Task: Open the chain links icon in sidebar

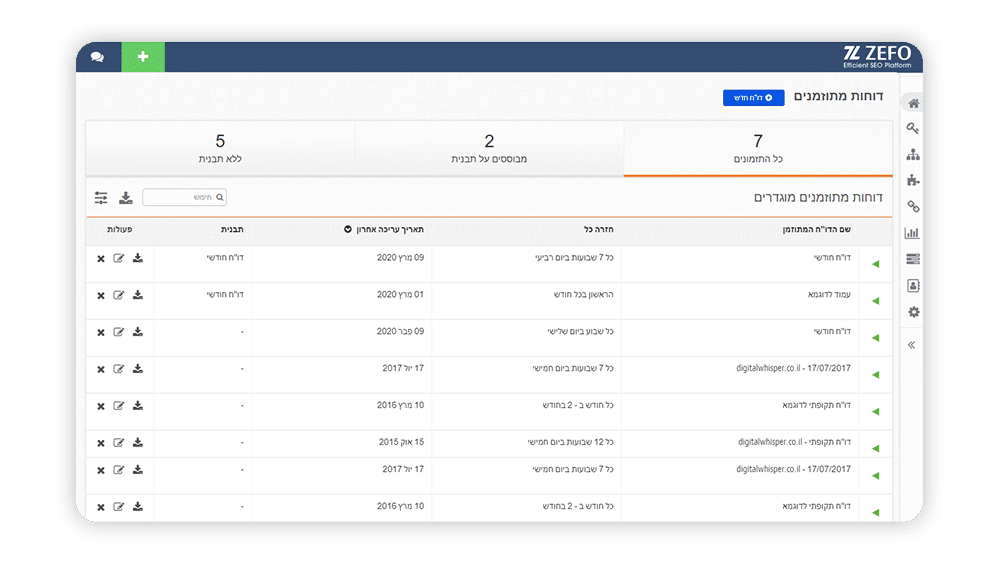Action: pos(913,207)
